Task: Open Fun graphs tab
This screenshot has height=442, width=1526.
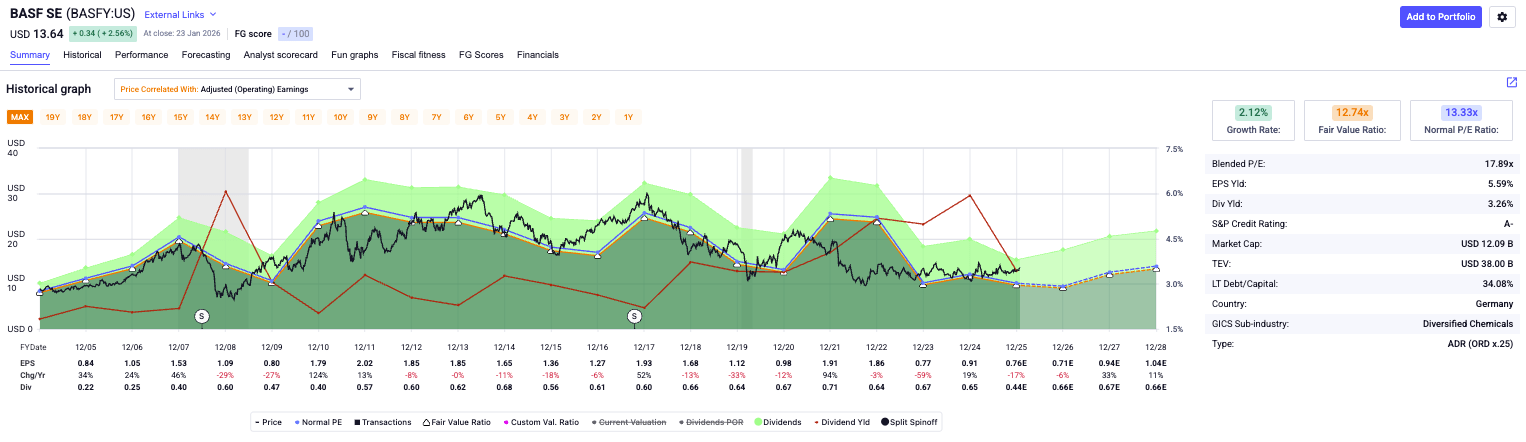Action: (x=355, y=55)
